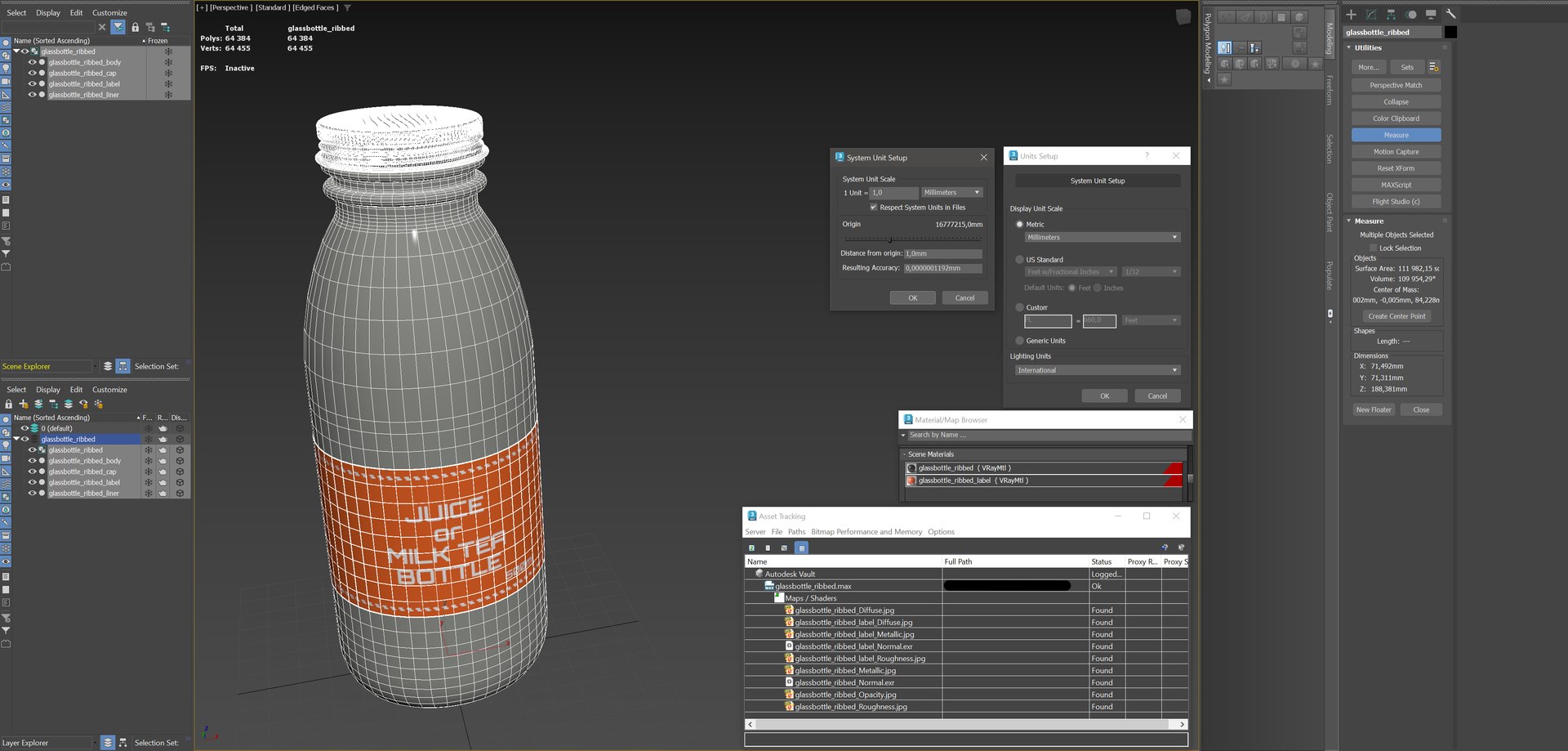The image size is (1568, 751).
Task: Open the Utilities wrench icon
Action: point(1450,15)
